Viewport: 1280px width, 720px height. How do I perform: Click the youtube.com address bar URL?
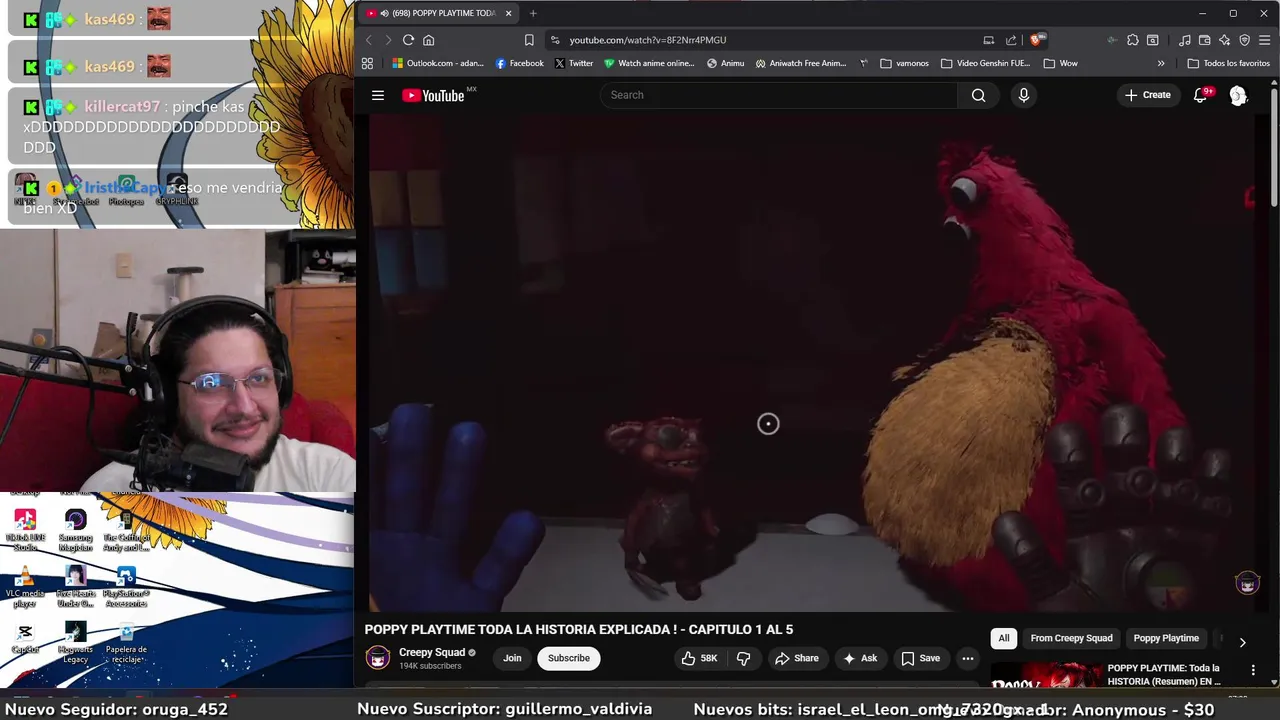[x=648, y=40]
